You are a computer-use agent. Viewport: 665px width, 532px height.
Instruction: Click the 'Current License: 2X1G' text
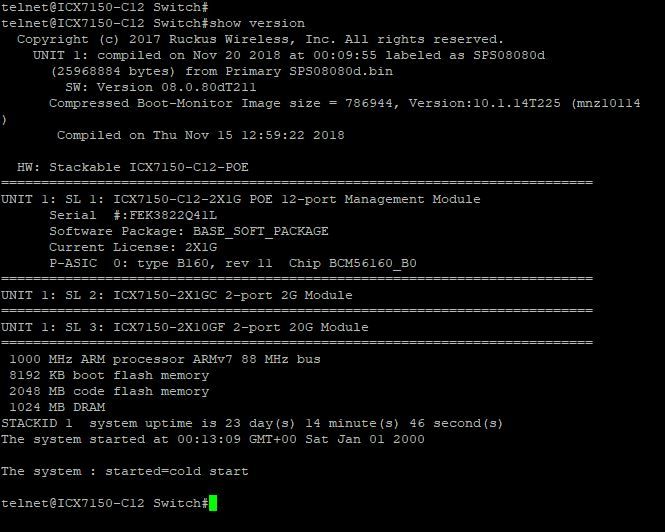tap(133, 247)
